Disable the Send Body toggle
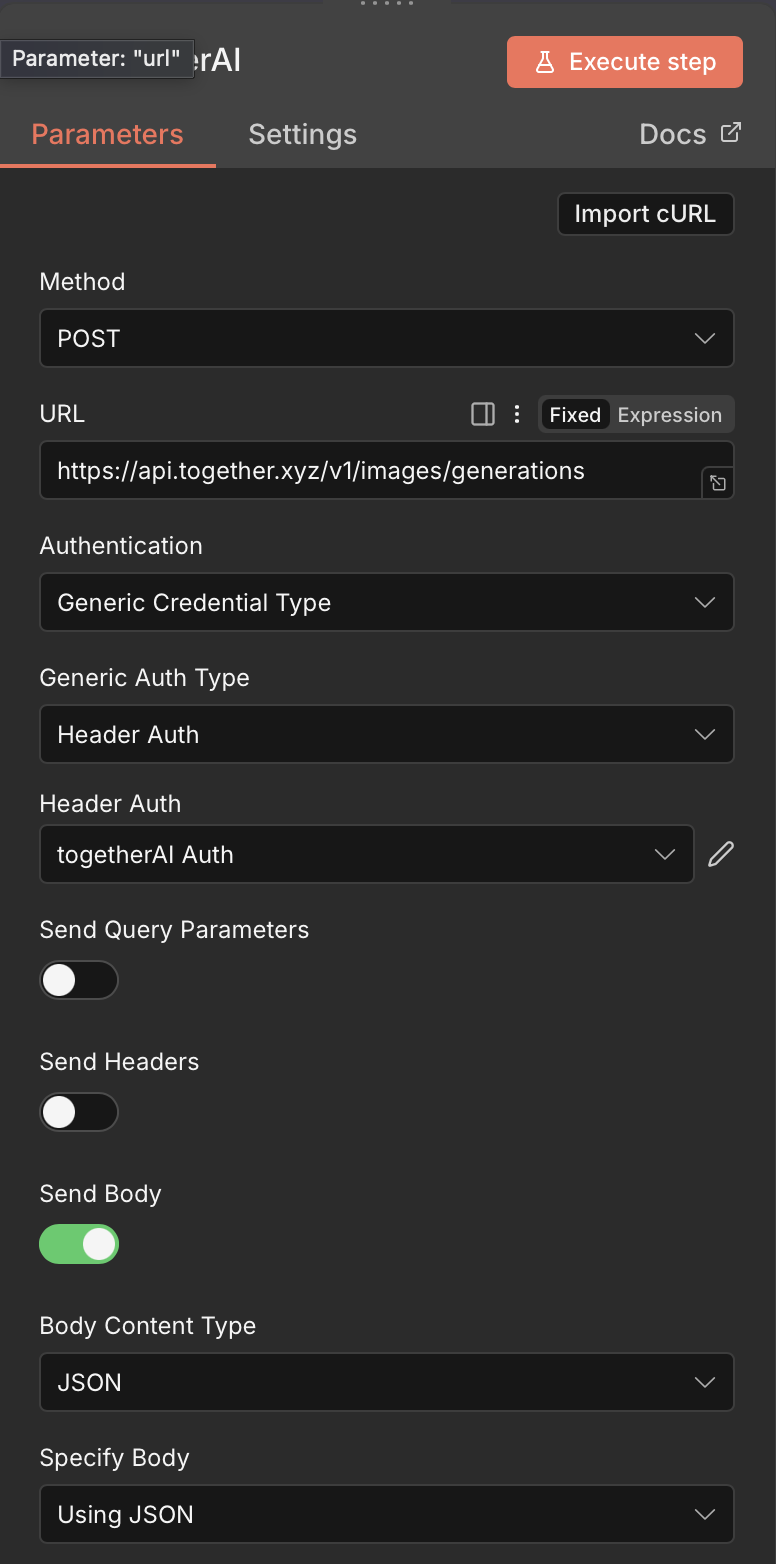The width and height of the screenshot is (776, 1564). pyautogui.click(x=79, y=1244)
